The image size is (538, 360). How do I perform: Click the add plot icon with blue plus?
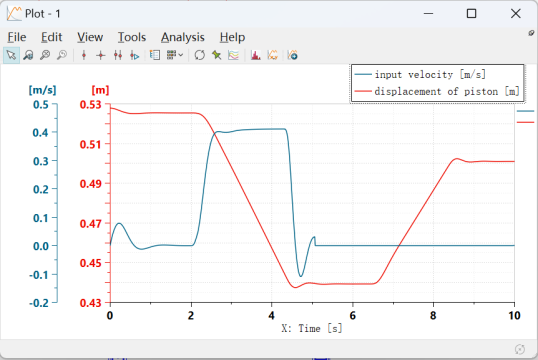pos(293,55)
